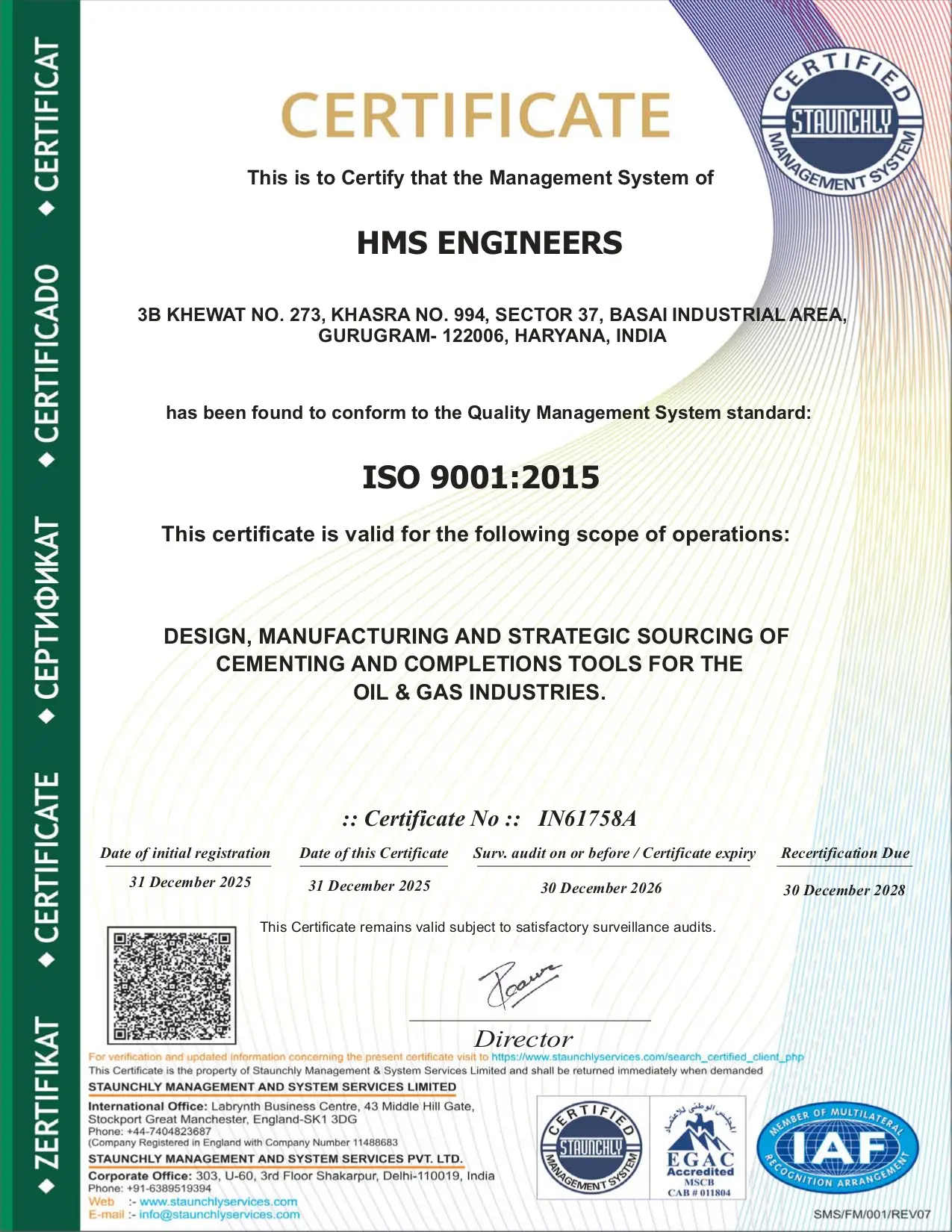Click the Director's handwritten signature
This screenshot has height=1232, width=952.
tap(518, 983)
